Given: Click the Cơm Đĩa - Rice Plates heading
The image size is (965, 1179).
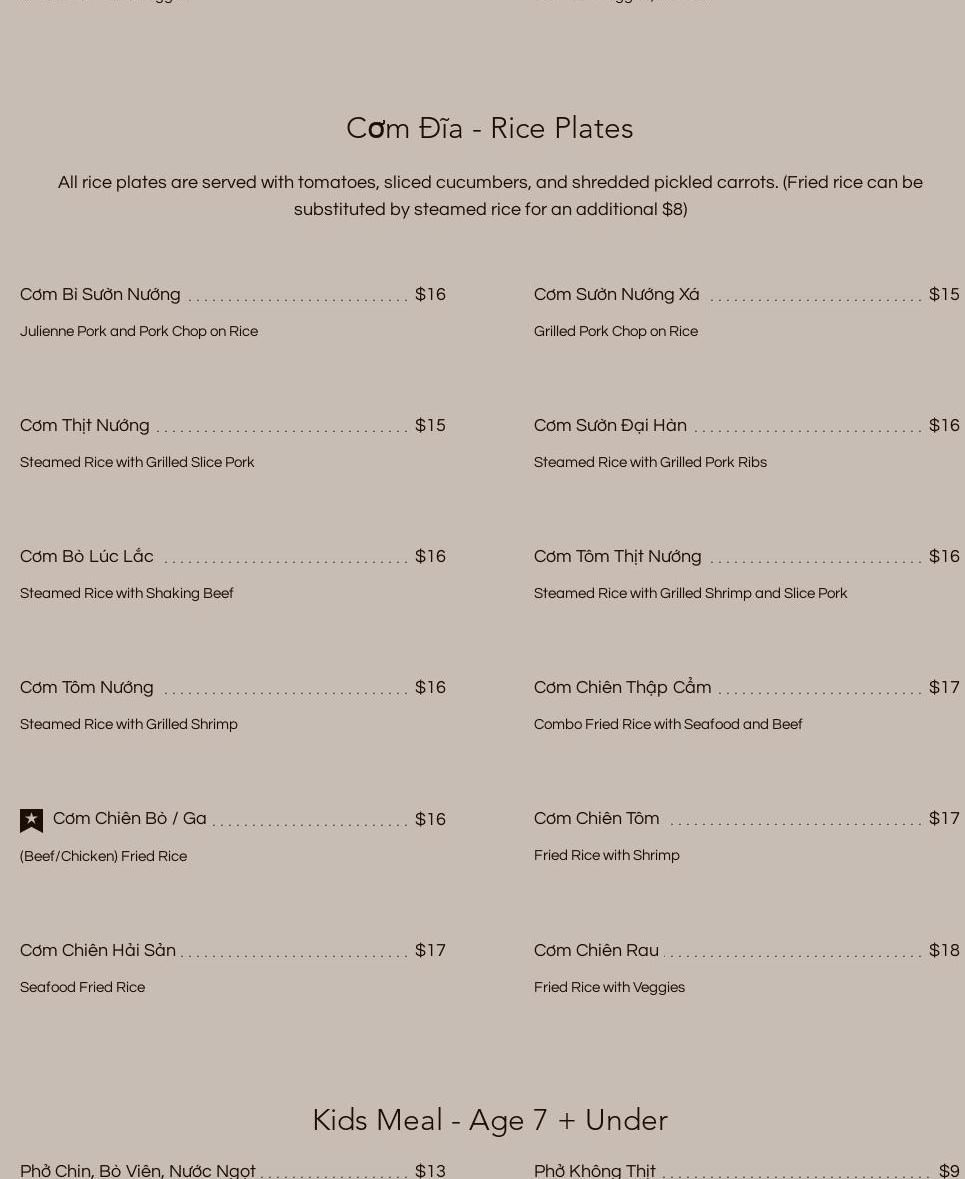Looking at the screenshot, I should (489, 128).
